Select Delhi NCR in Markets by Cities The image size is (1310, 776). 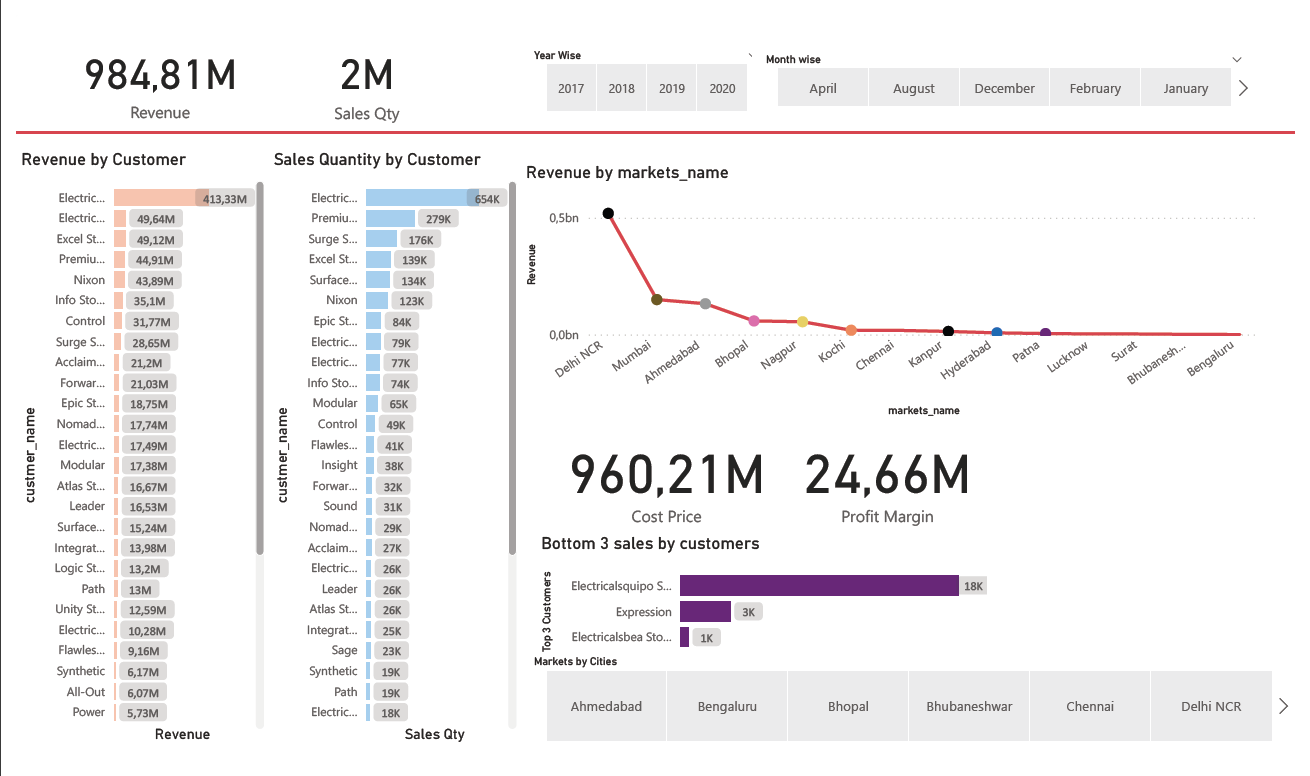[x=1211, y=705]
